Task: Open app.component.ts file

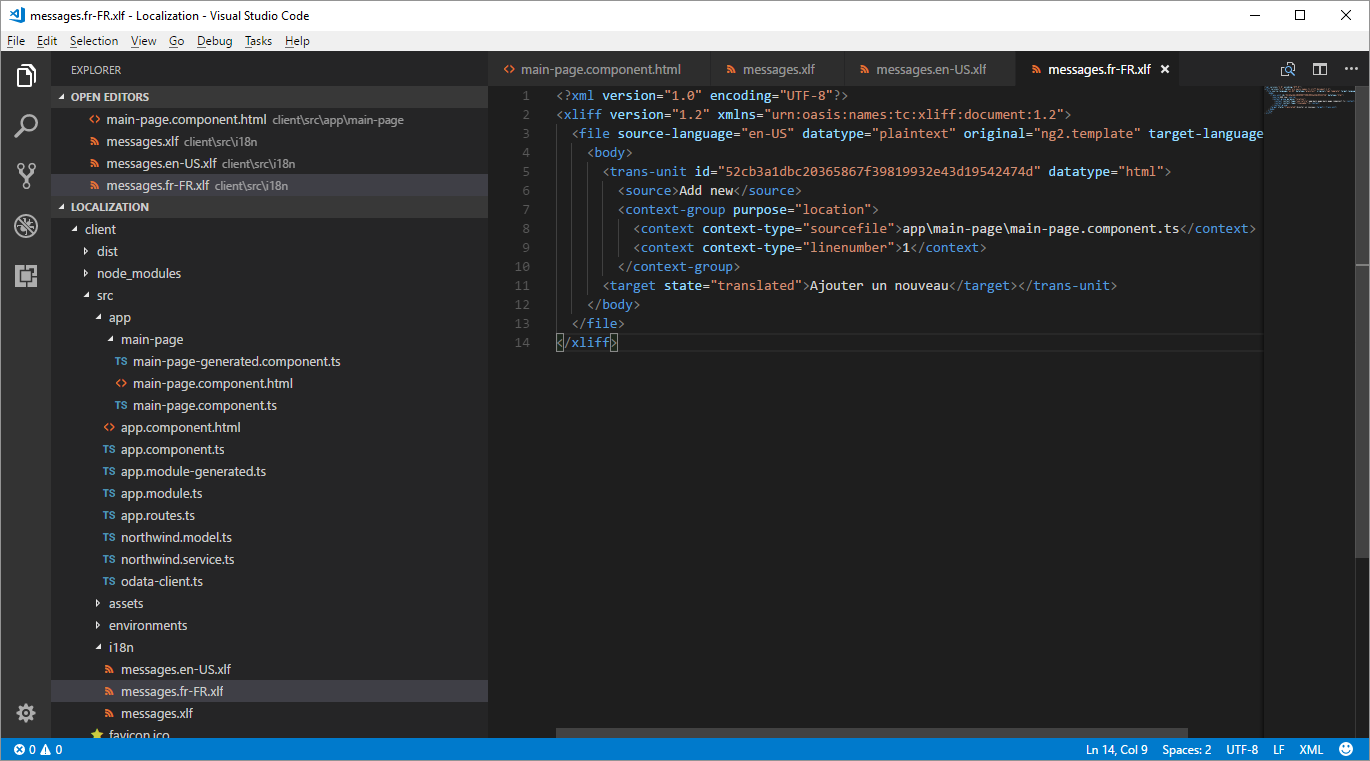Action: point(269,449)
